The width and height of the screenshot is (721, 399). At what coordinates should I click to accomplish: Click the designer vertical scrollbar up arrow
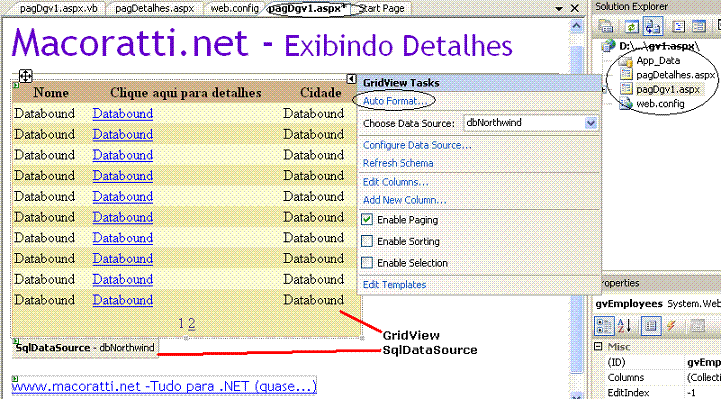coord(576,27)
